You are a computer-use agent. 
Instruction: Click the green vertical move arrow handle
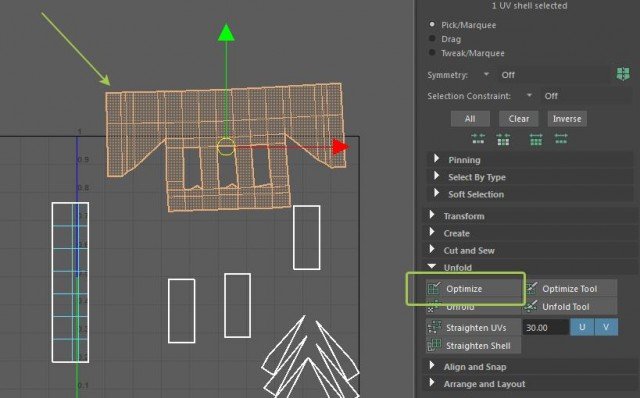pos(226,33)
